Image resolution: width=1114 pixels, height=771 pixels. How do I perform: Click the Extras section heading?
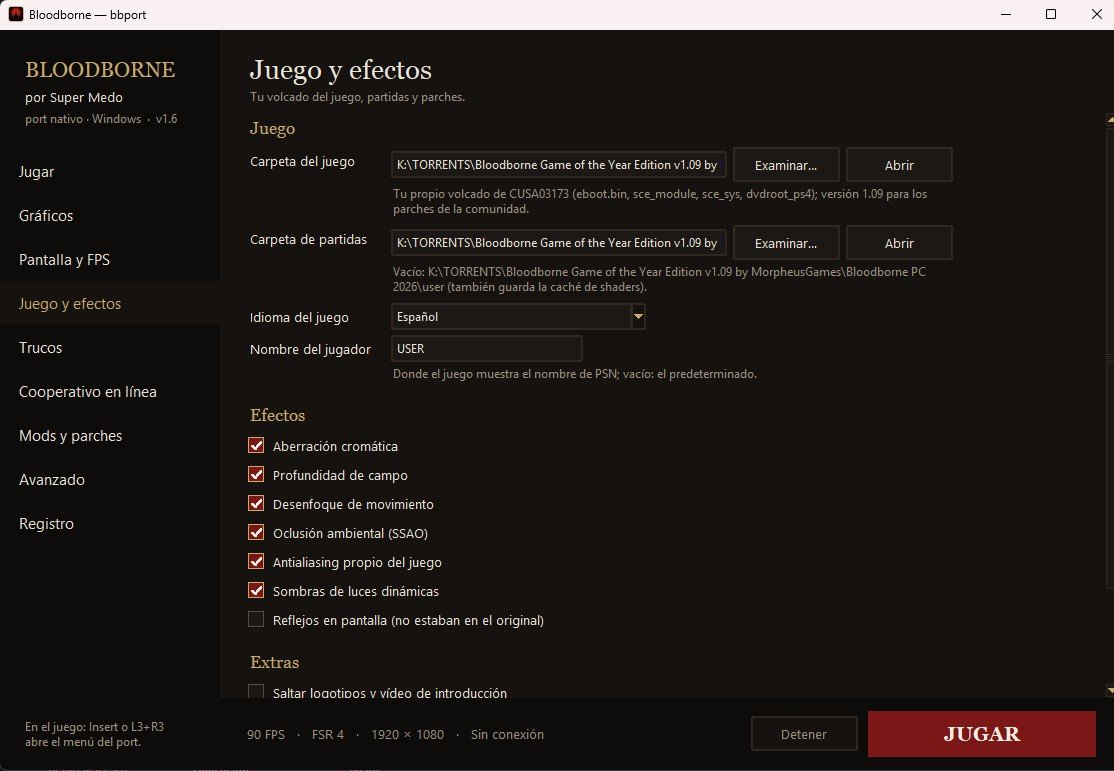pyautogui.click(x=274, y=662)
